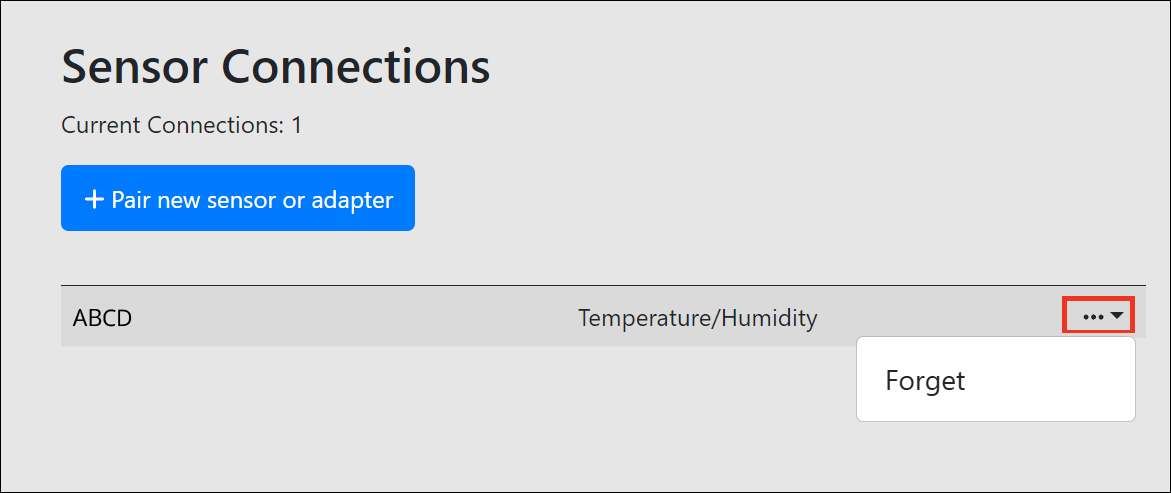
Task: Start pairing a new sensor or adapter
Action: 238,199
